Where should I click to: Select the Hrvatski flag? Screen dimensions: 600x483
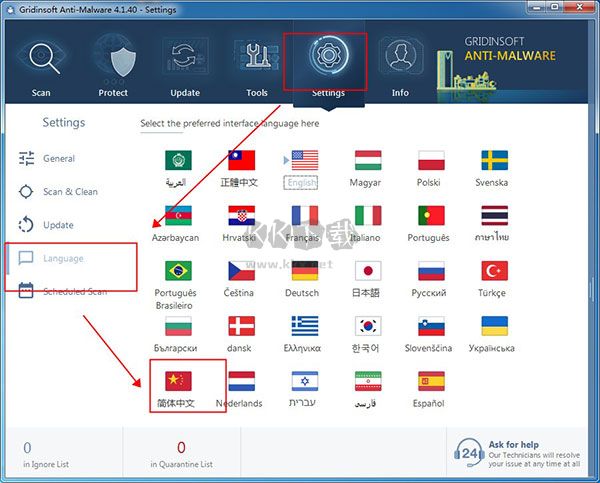coord(241,215)
